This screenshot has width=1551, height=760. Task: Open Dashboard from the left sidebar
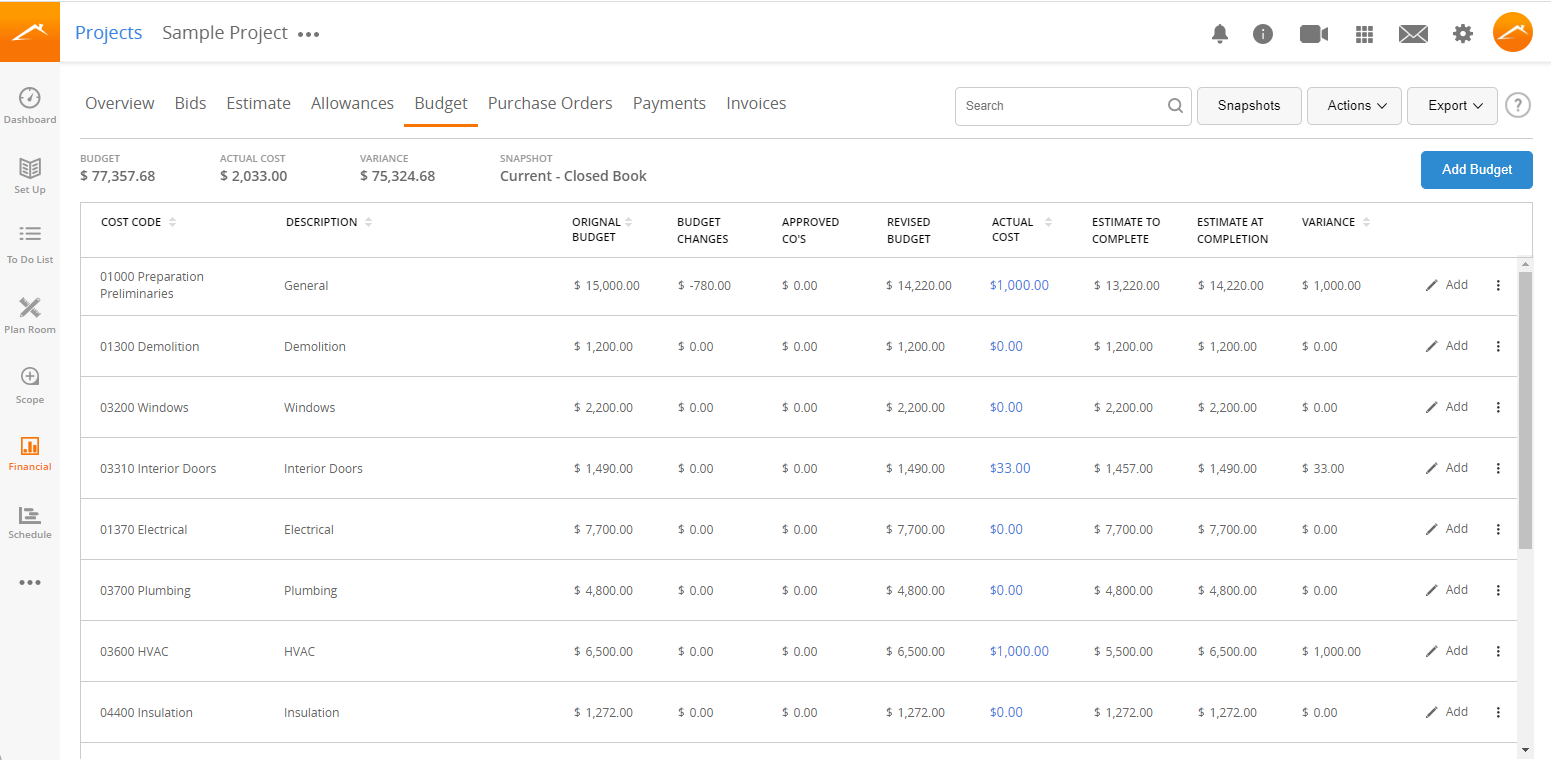[30, 103]
